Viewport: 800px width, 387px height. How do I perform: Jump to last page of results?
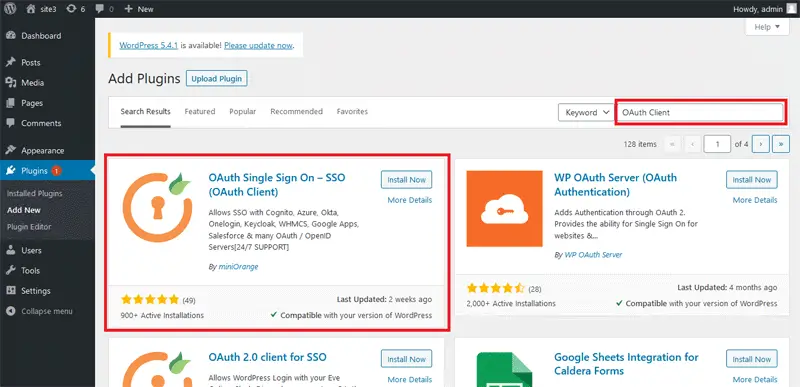pyautogui.click(x=781, y=144)
